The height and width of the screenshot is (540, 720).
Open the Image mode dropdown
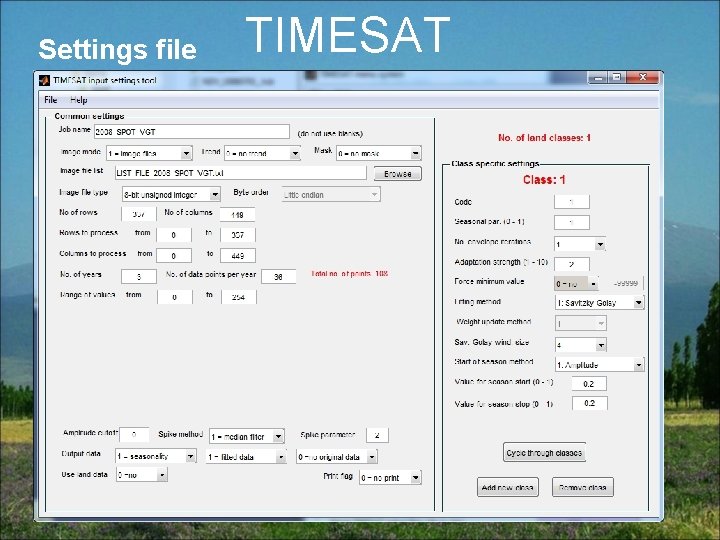(149, 153)
